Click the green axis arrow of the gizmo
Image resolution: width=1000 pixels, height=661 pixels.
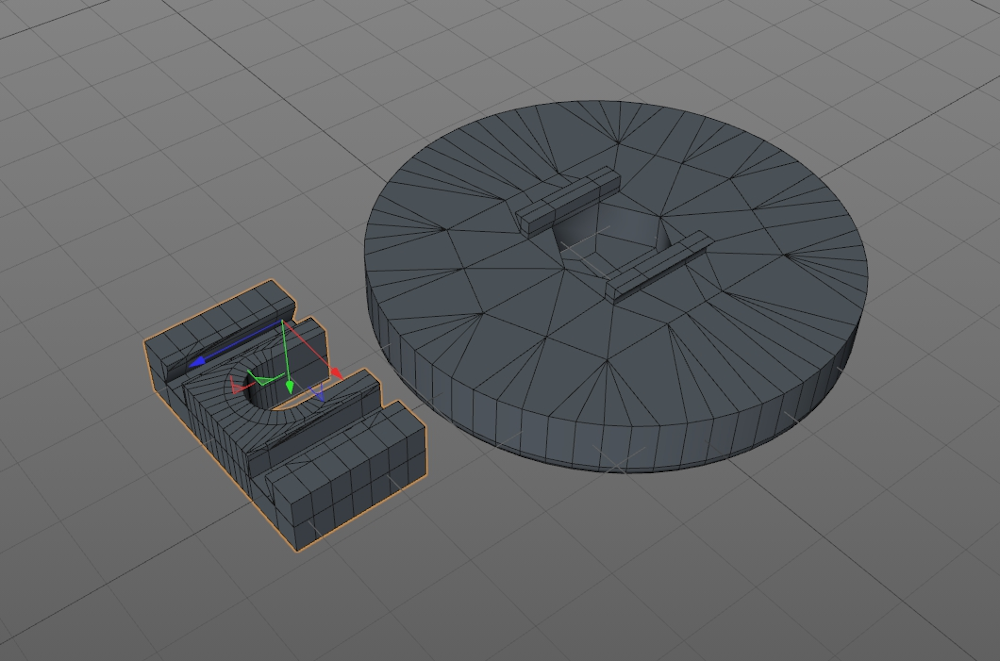click(x=290, y=387)
